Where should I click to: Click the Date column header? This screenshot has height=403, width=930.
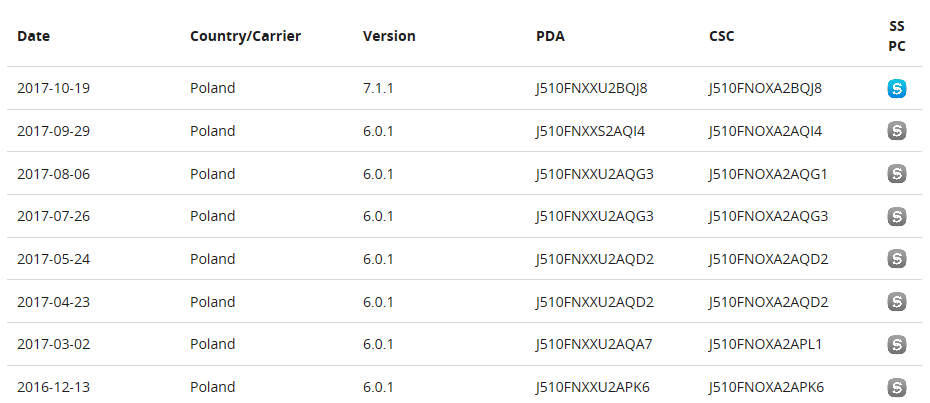click(33, 36)
